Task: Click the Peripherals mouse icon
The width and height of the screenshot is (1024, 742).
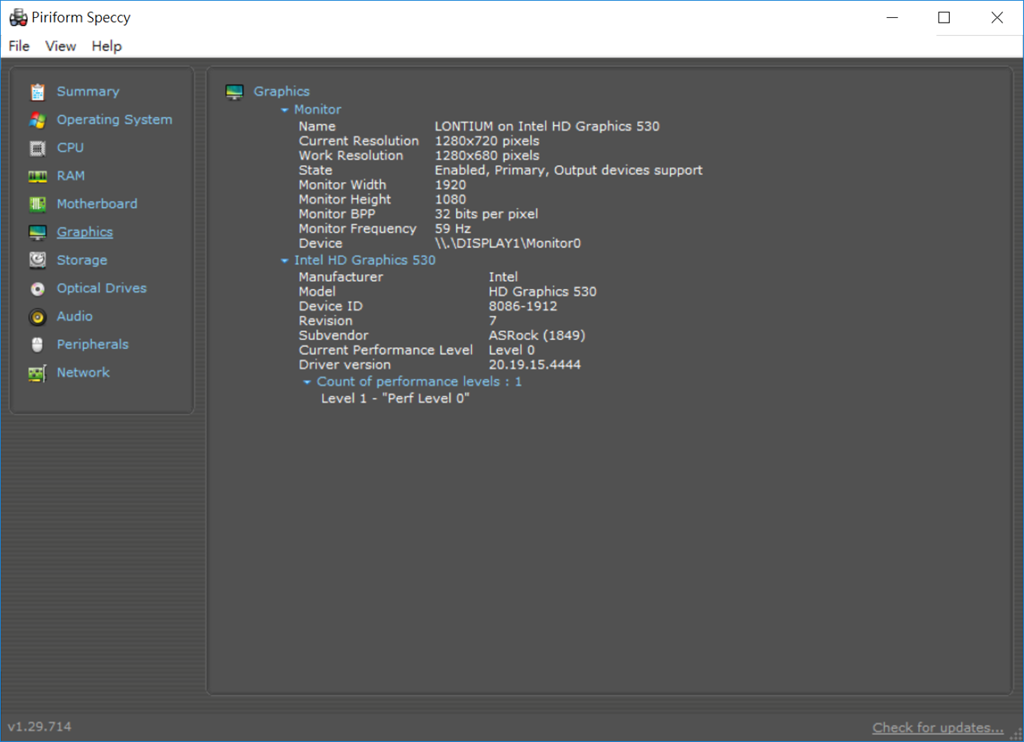Action: tap(38, 345)
